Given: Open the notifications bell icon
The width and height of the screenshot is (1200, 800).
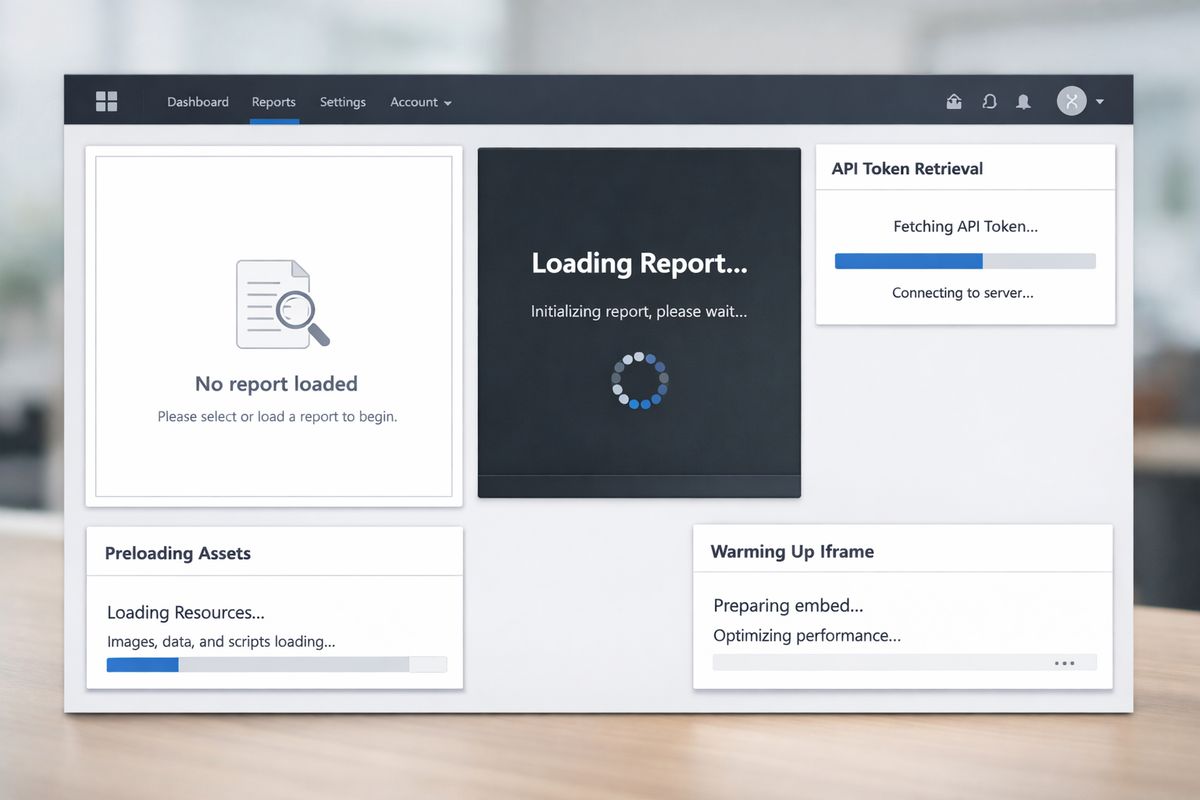Looking at the screenshot, I should (x=1023, y=101).
